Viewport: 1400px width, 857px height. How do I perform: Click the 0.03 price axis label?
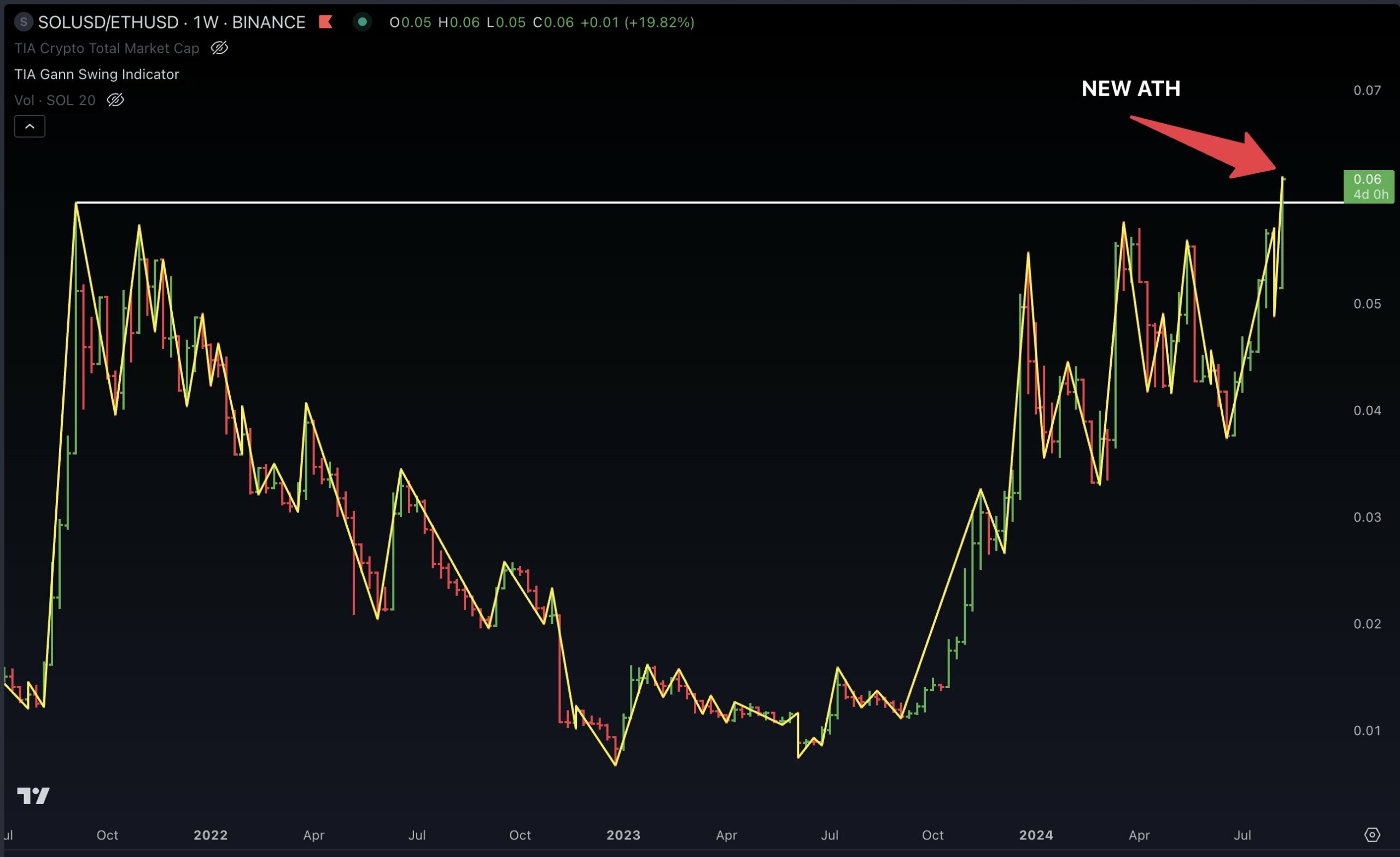tap(1367, 517)
